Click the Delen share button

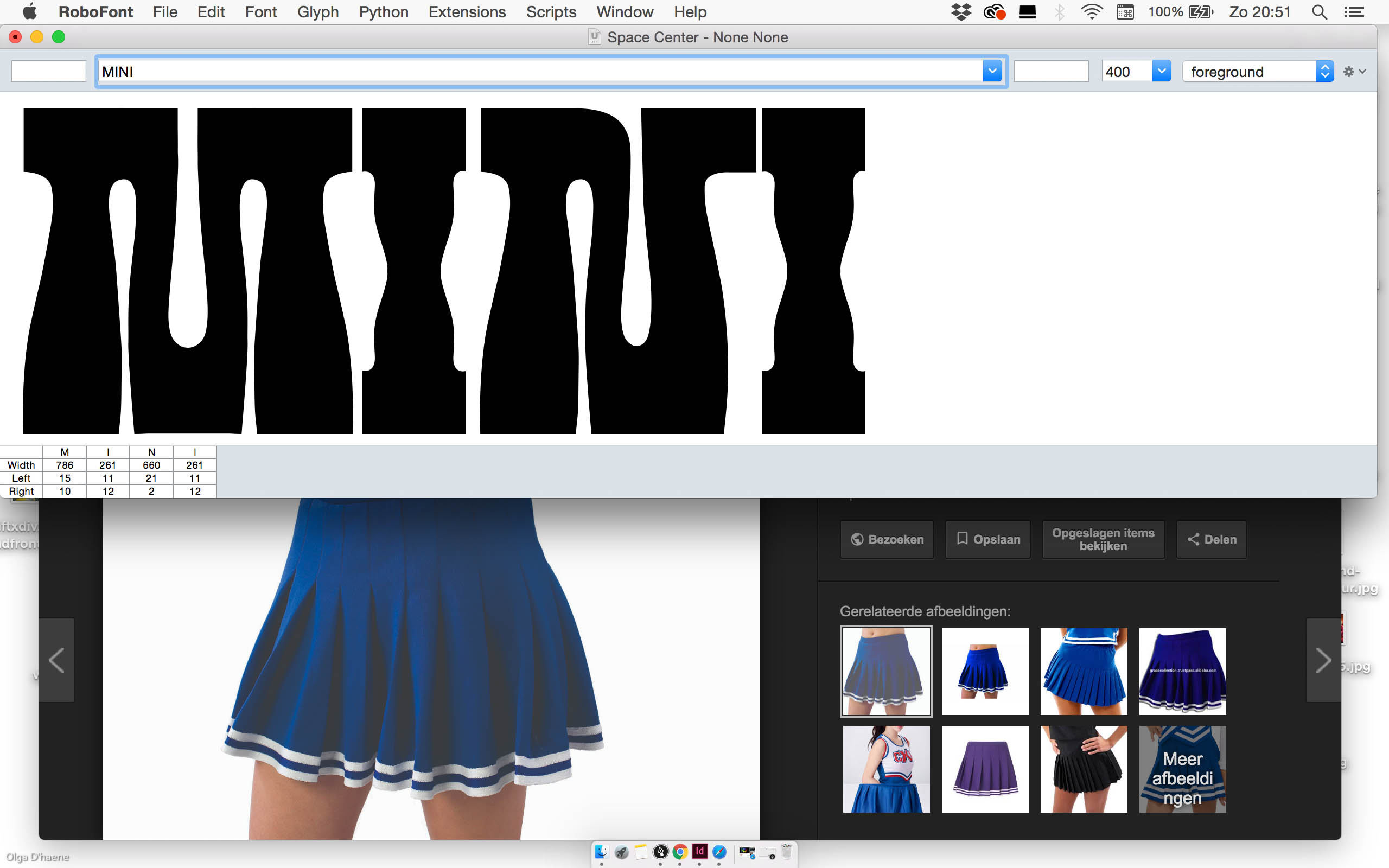(x=1211, y=539)
